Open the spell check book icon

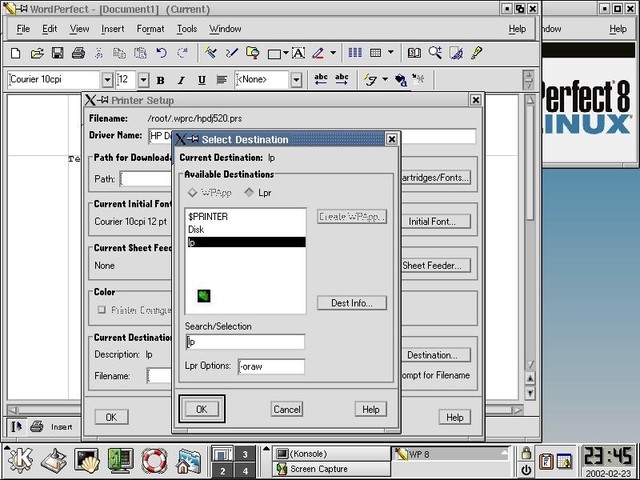click(414, 53)
